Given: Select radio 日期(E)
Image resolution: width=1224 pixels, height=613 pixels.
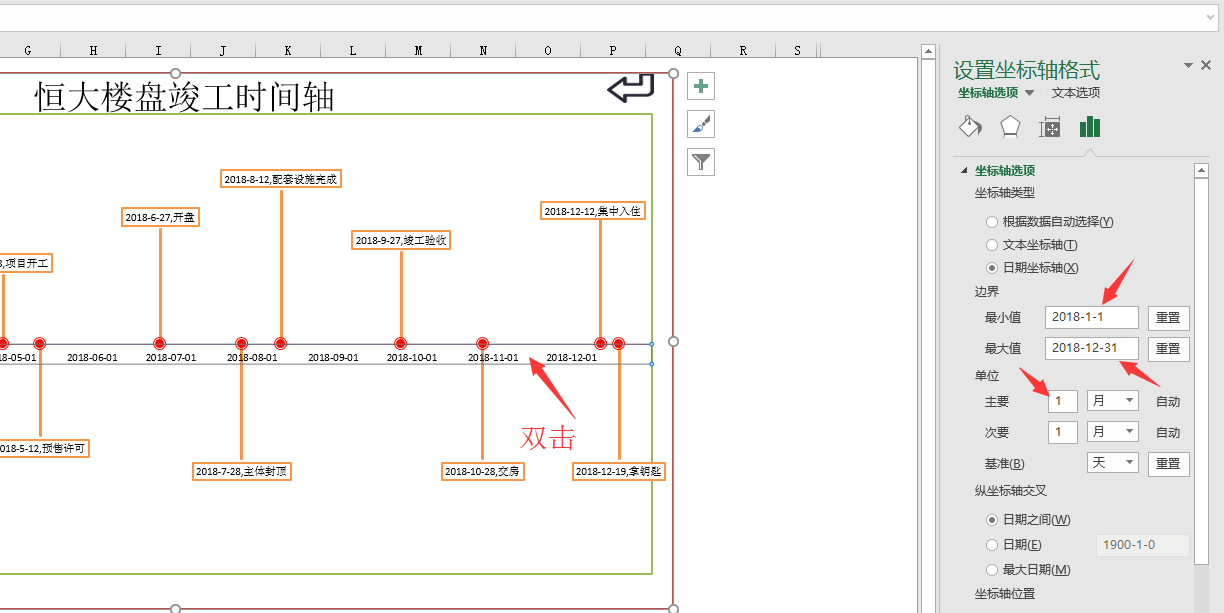Looking at the screenshot, I should (992, 545).
